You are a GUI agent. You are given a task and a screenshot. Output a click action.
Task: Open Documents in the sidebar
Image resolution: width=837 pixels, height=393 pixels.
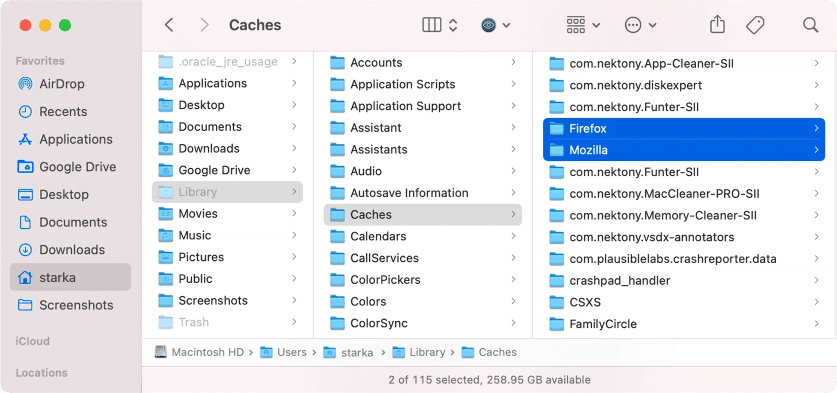(x=70, y=222)
